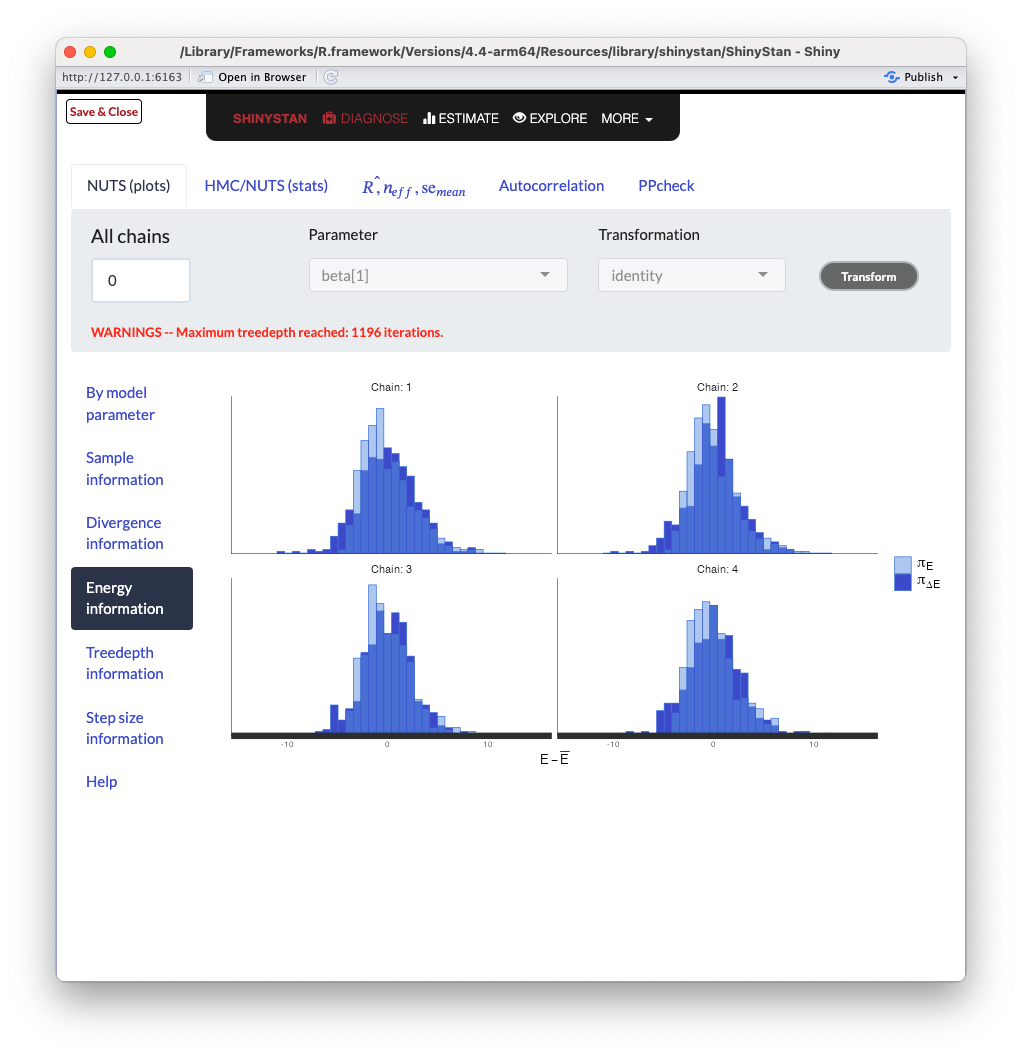Open the Treedepth information link
1022x1056 pixels.
click(125, 663)
